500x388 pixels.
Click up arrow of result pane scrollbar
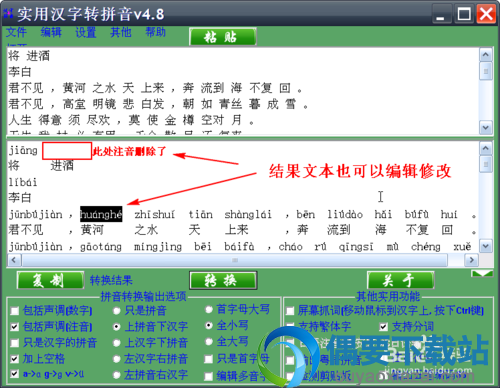point(486,148)
